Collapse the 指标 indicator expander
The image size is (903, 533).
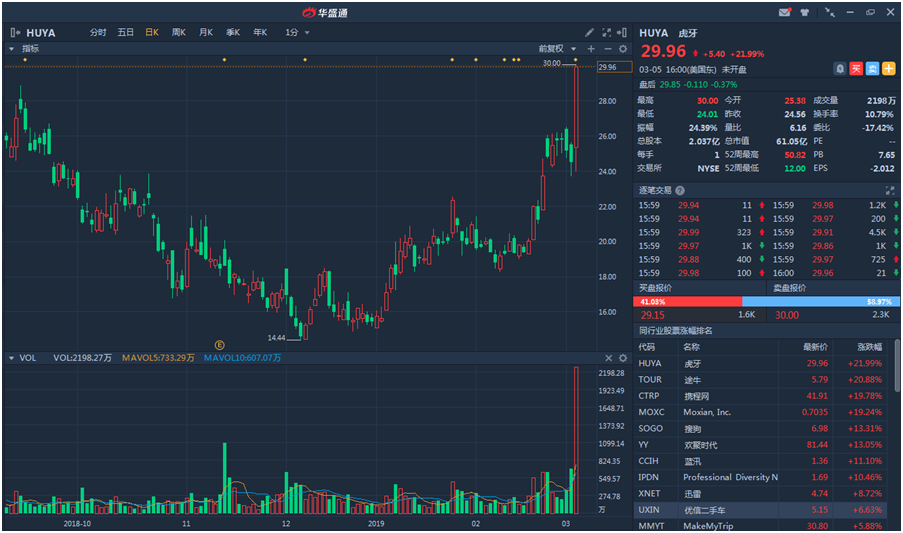tap(11, 48)
